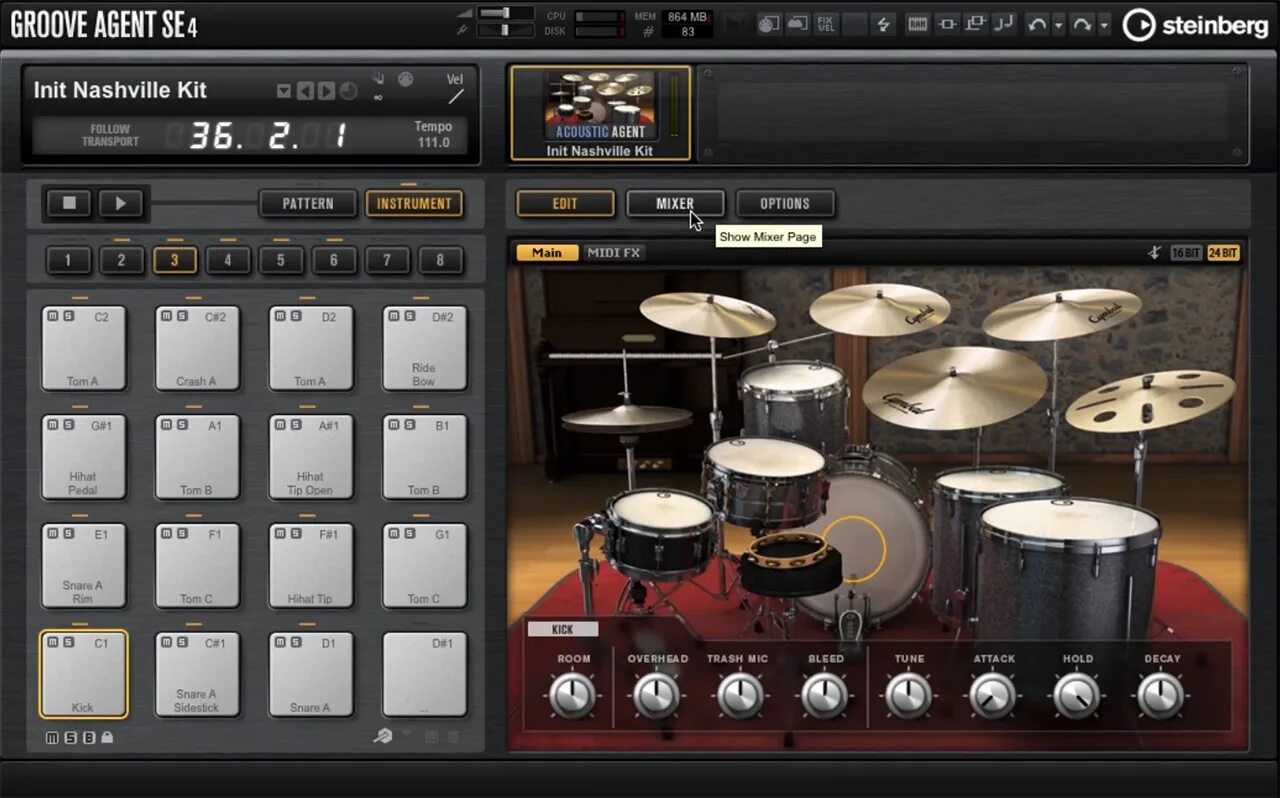Select the MIDI FX sub-tab
1280x798 pixels.
613,253
